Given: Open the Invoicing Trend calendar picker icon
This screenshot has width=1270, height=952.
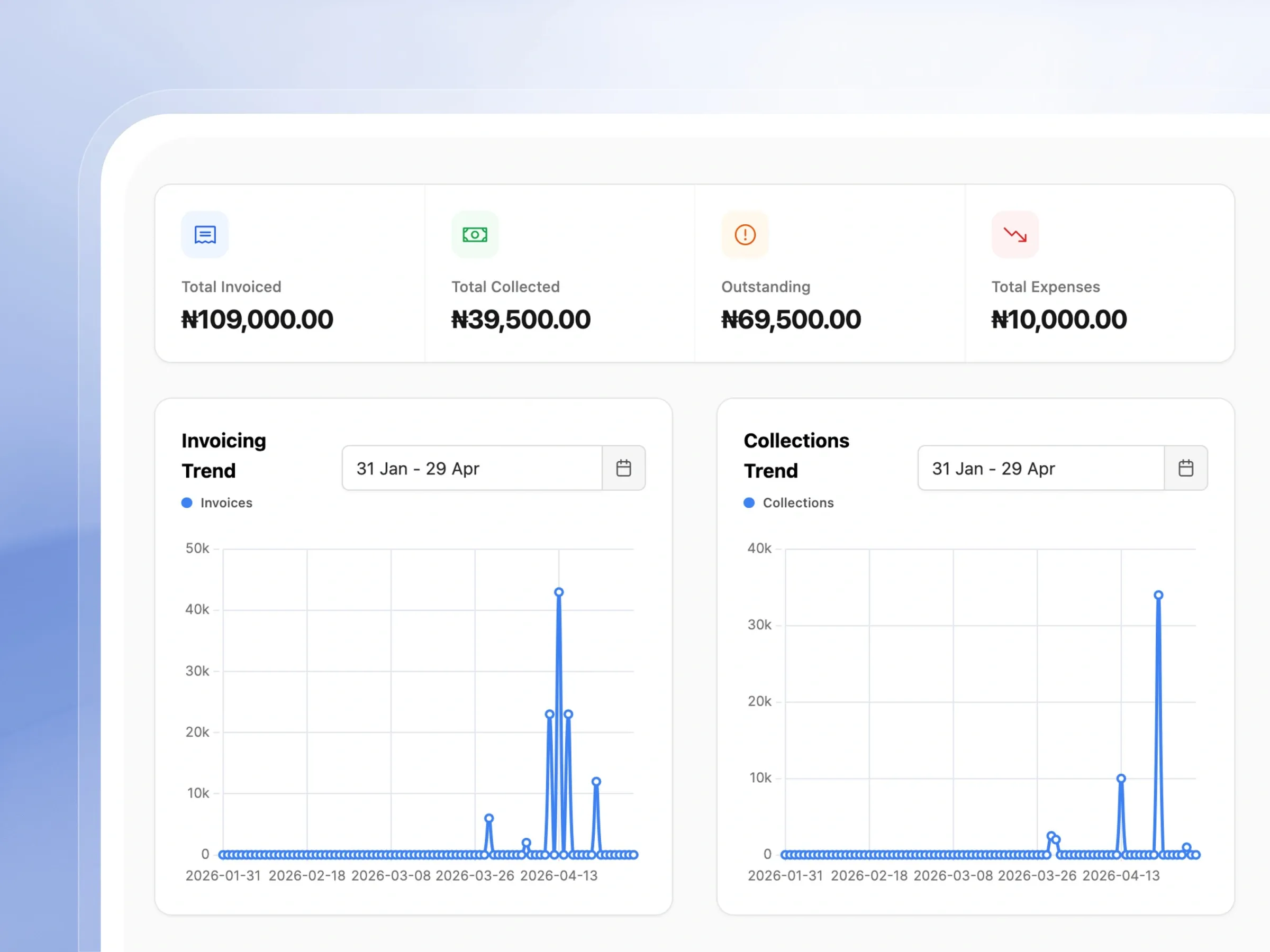Looking at the screenshot, I should coord(623,468).
